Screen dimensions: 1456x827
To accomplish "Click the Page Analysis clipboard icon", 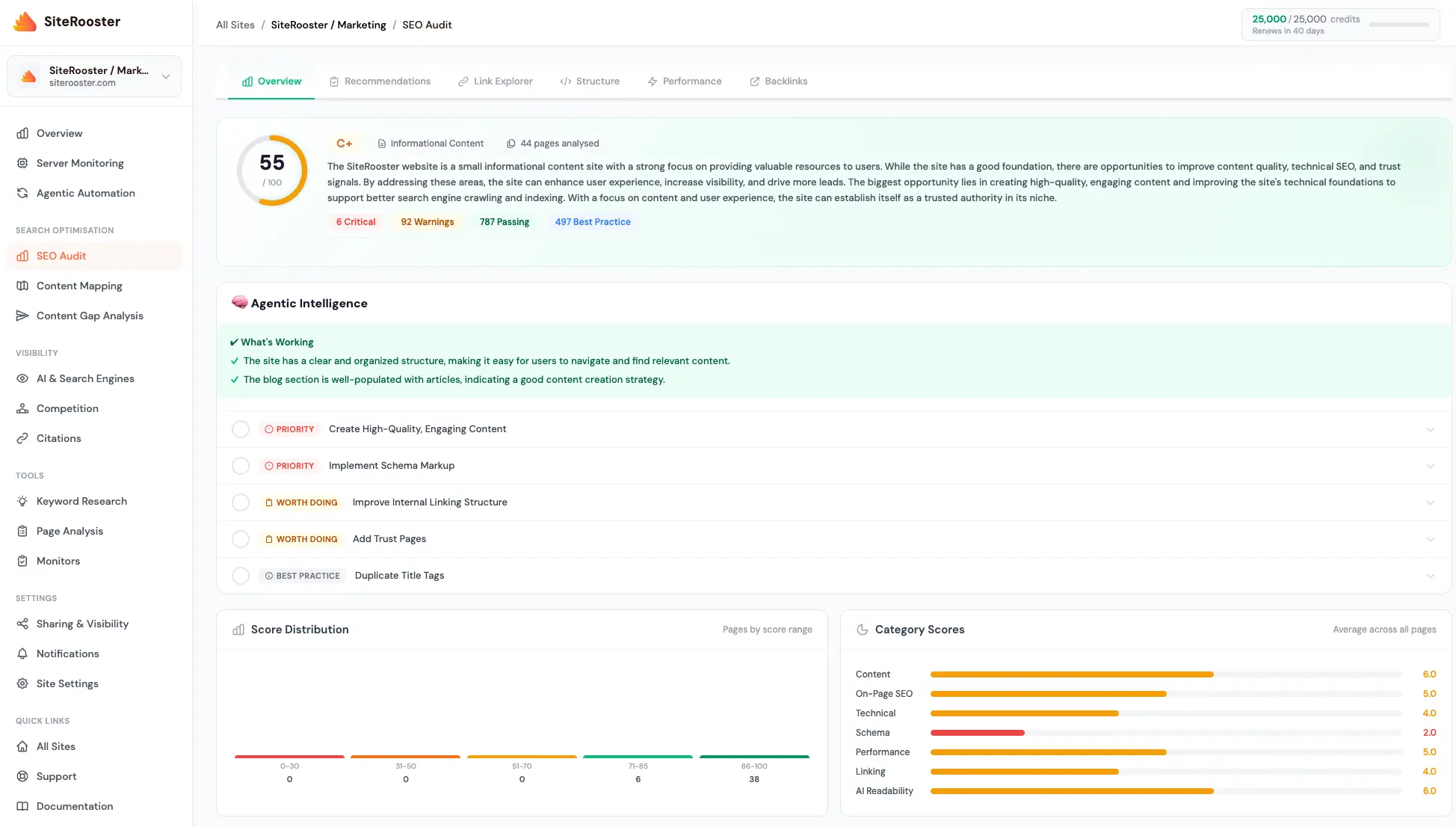I will click(x=22, y=531).
